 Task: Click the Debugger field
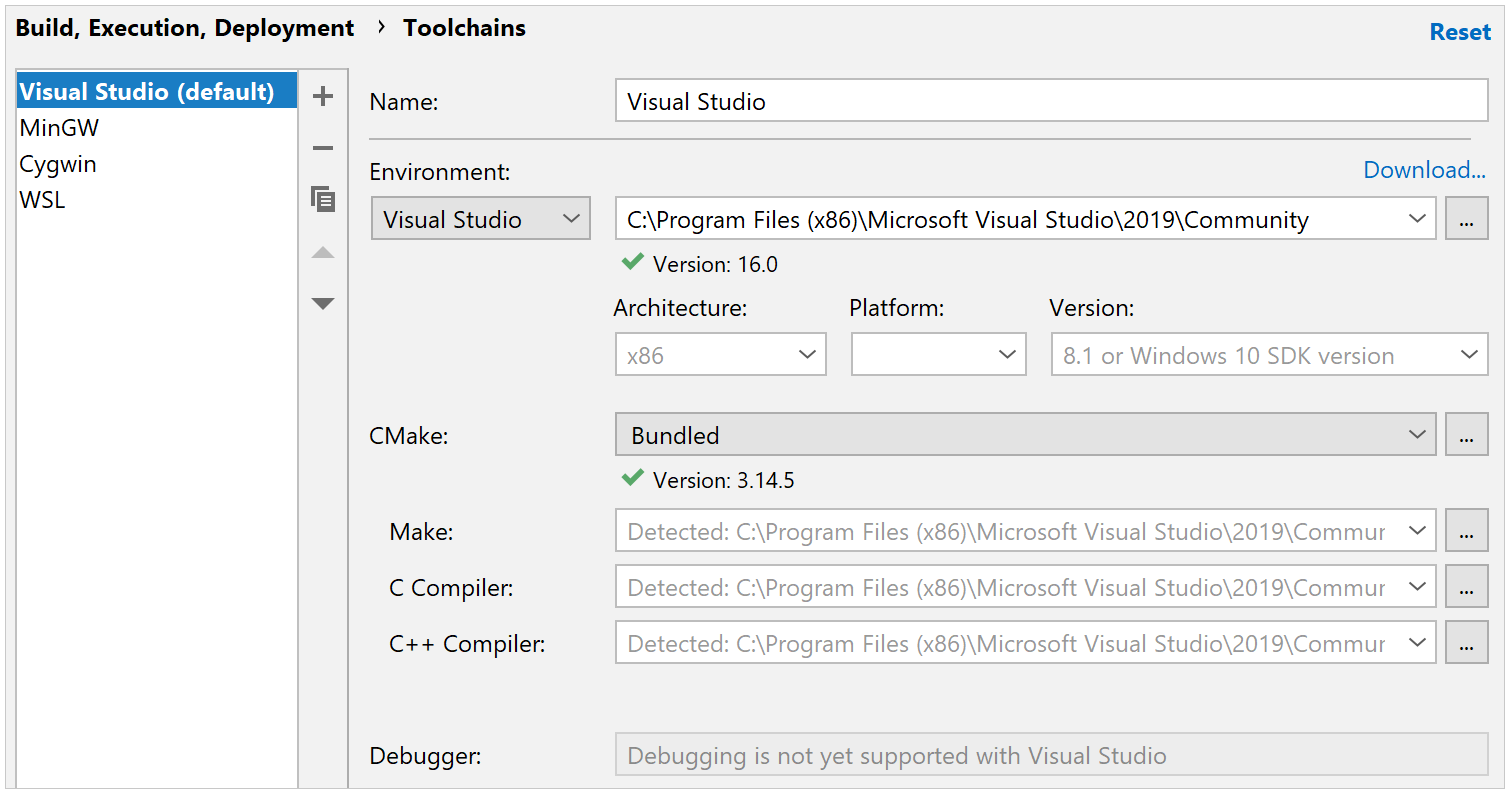tap(1052, 755)
